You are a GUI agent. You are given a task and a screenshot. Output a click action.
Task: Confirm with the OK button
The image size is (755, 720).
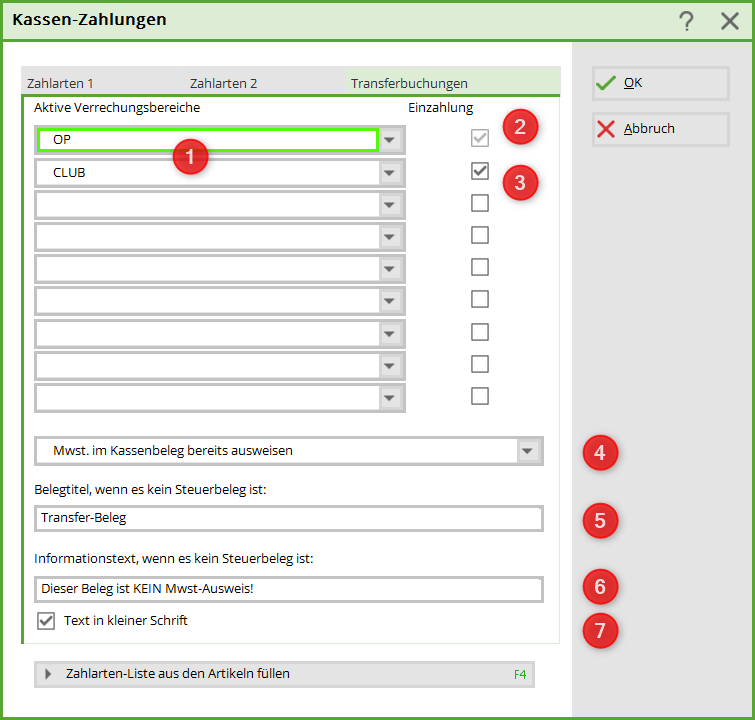coord(660,84)
